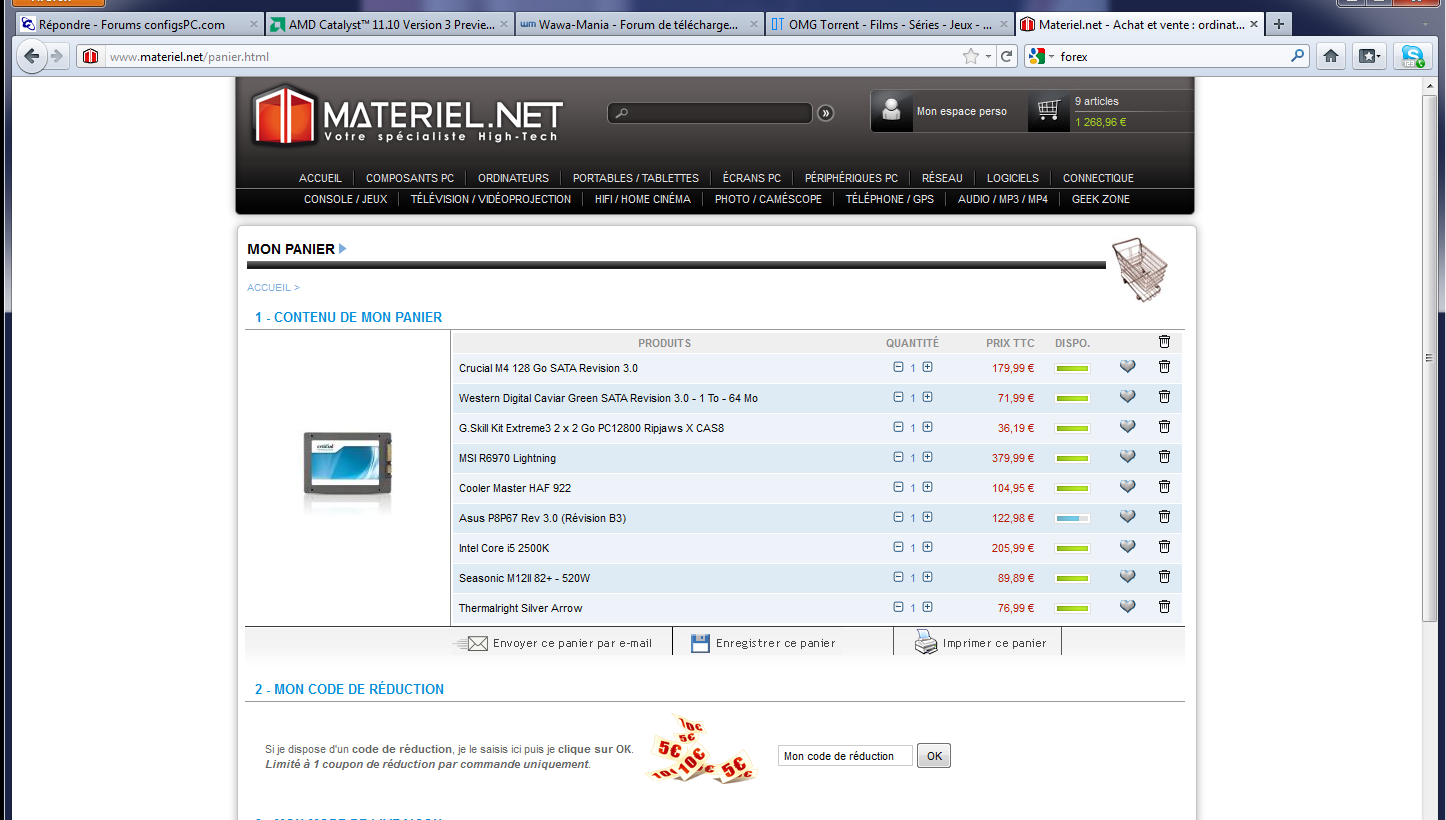Delete Crucial M4 128 Go from cart
The image size is (1446, 820).
(x=1164, y=367)
